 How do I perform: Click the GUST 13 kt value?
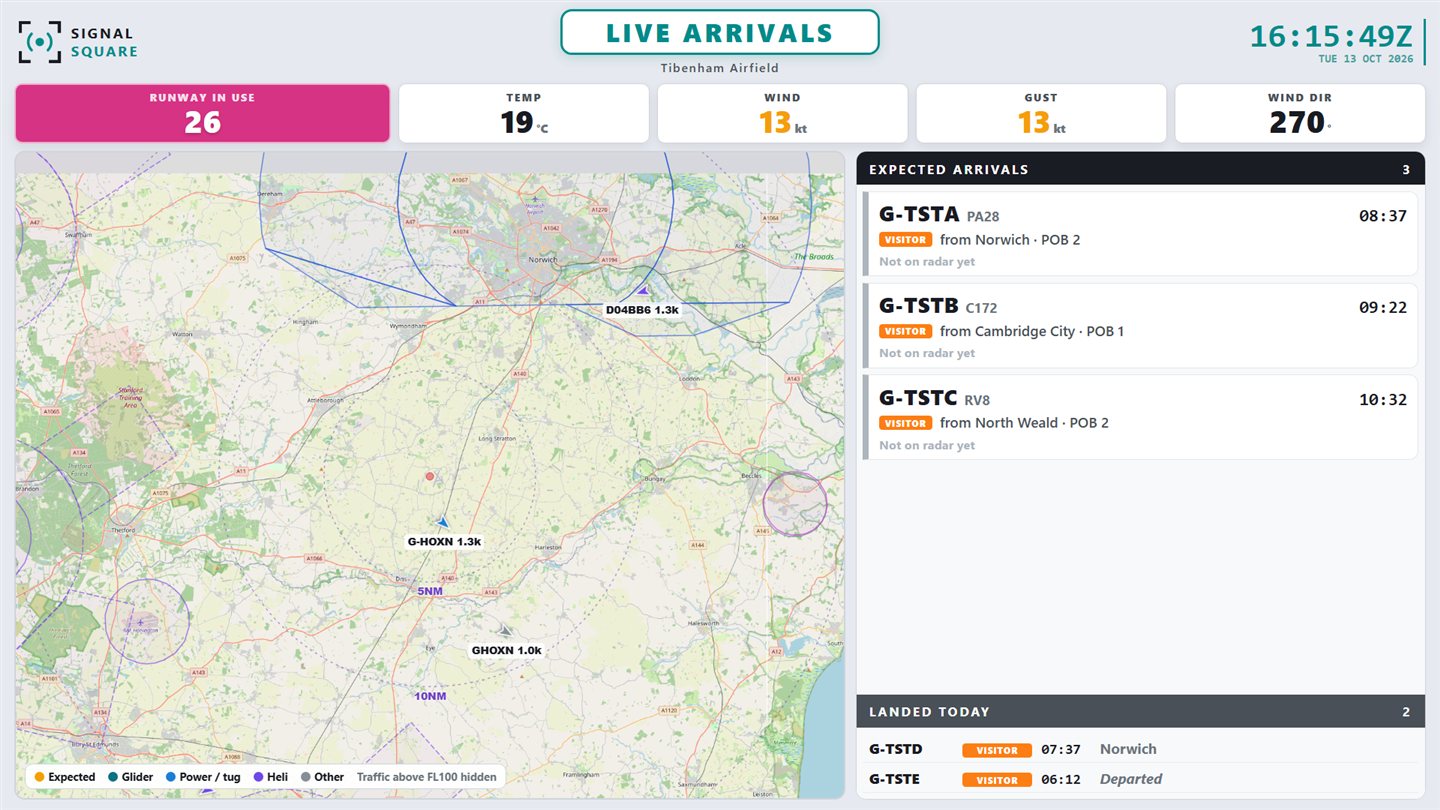[1041, 122]
